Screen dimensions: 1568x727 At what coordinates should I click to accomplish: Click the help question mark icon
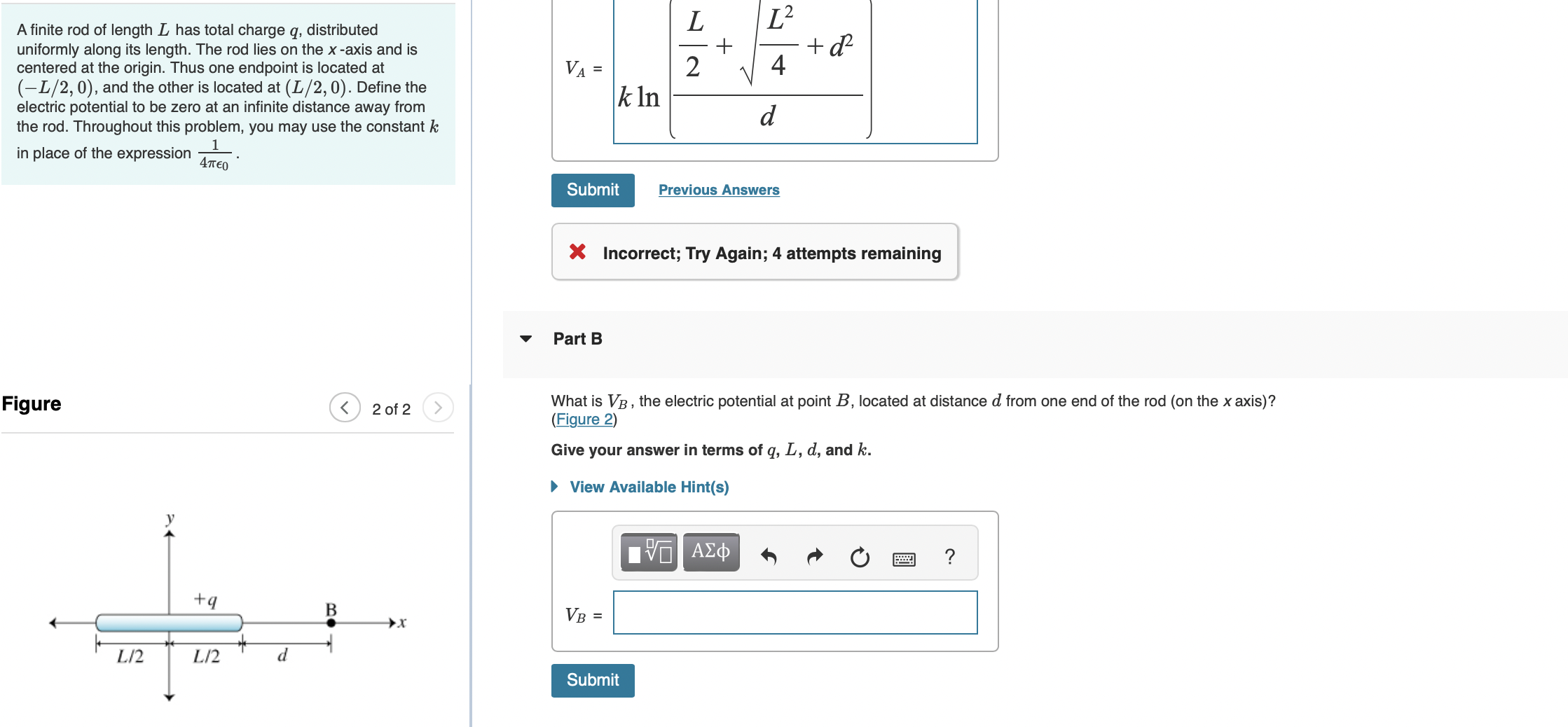pyautogui.click(x=949, y=555)
